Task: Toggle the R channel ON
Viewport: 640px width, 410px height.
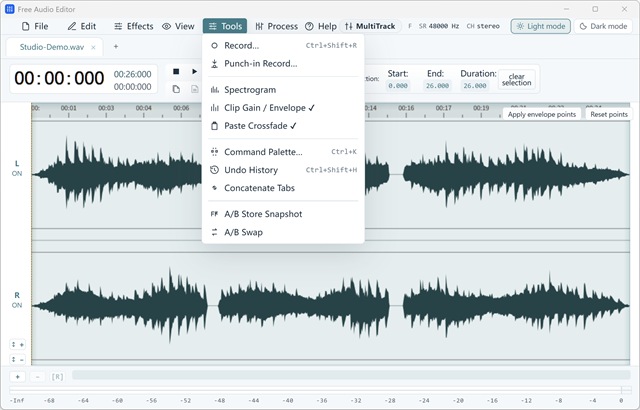Action: point(17,305)
